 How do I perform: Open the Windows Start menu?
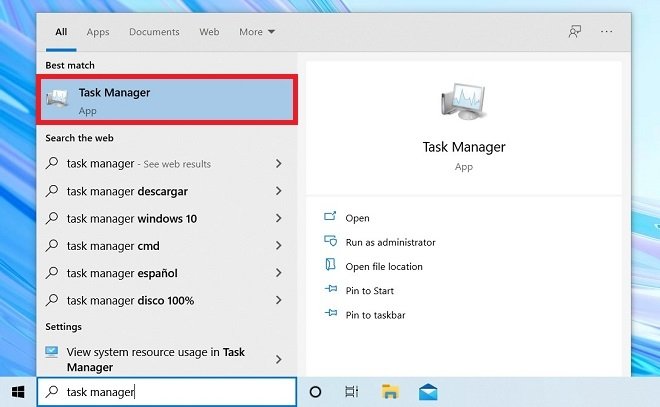(x=18, y=392)
